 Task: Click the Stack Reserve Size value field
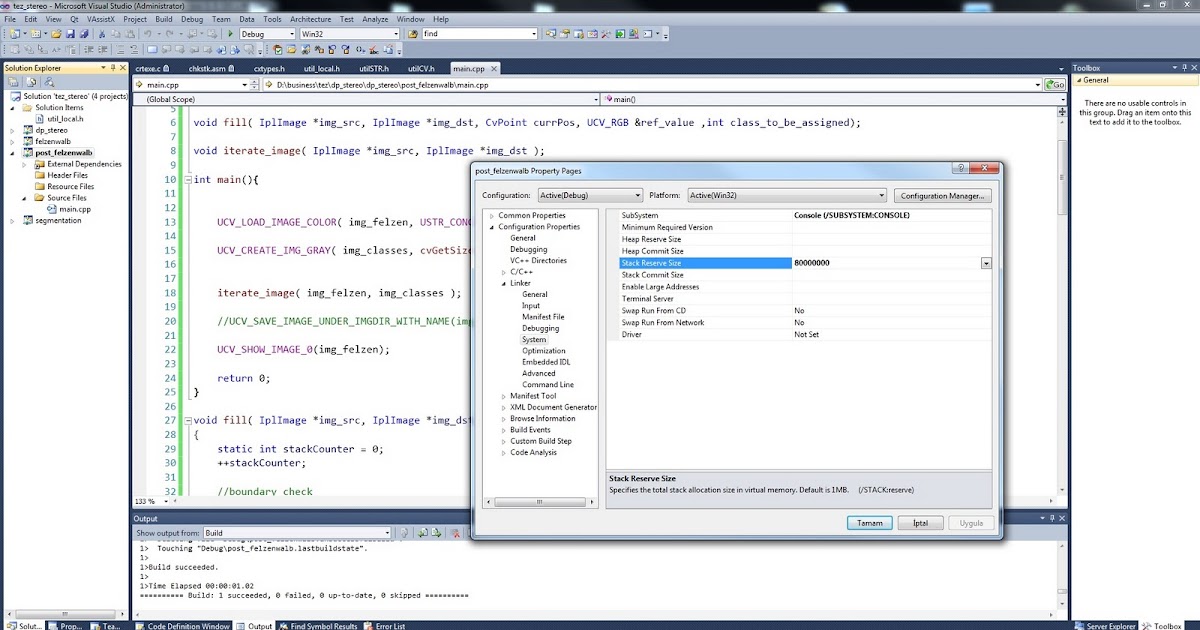885,263
